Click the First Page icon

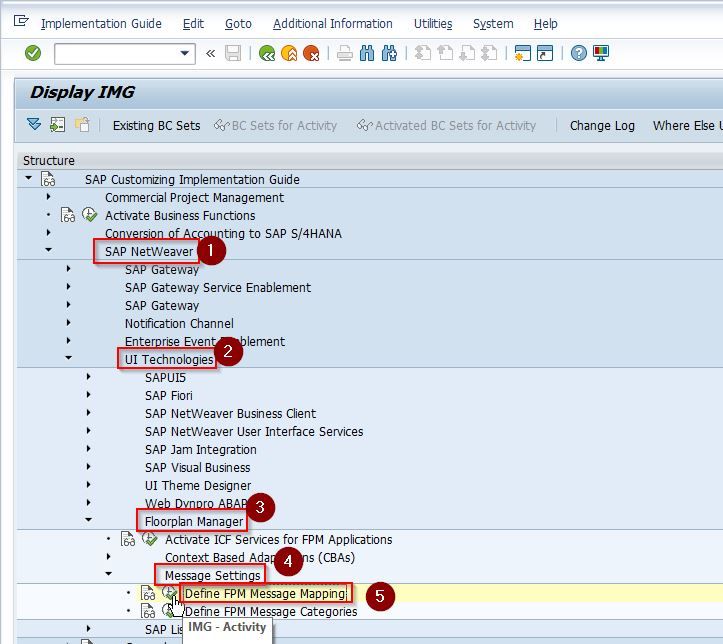(x=423, y=53)
